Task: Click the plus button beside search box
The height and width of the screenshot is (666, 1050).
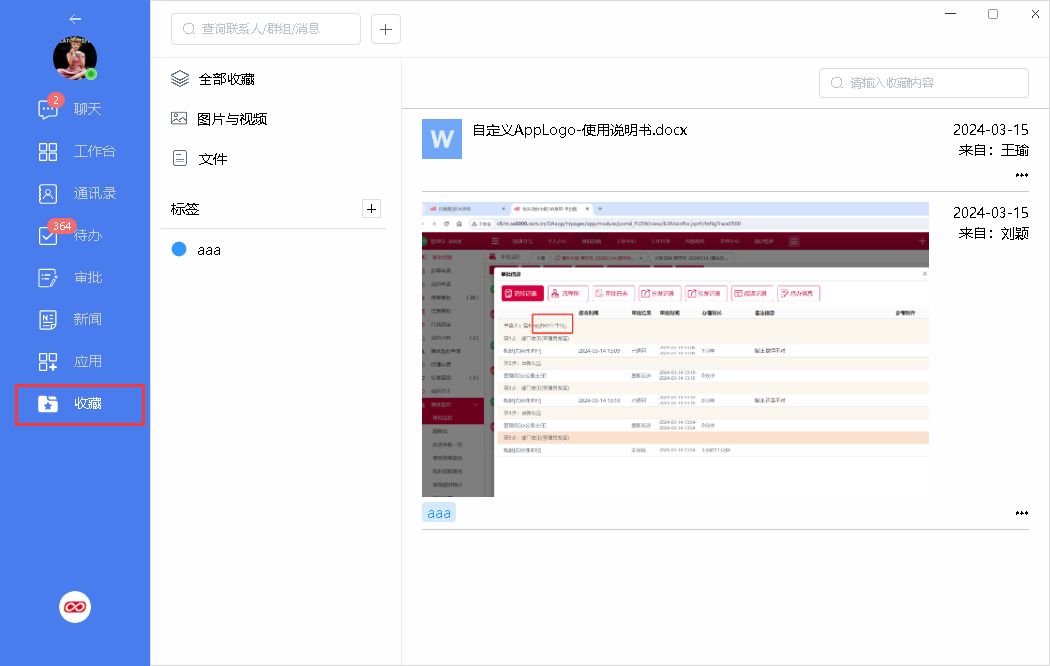Action: click(386, 29)
